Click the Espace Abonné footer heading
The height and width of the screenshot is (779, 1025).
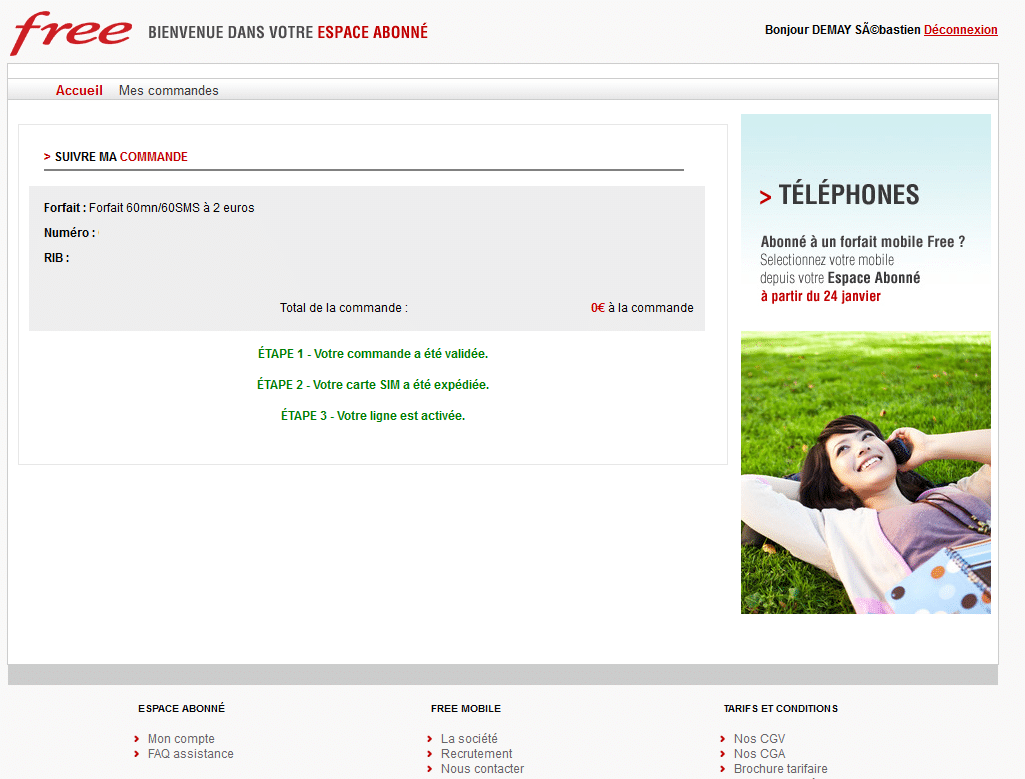tap(181, 708)
